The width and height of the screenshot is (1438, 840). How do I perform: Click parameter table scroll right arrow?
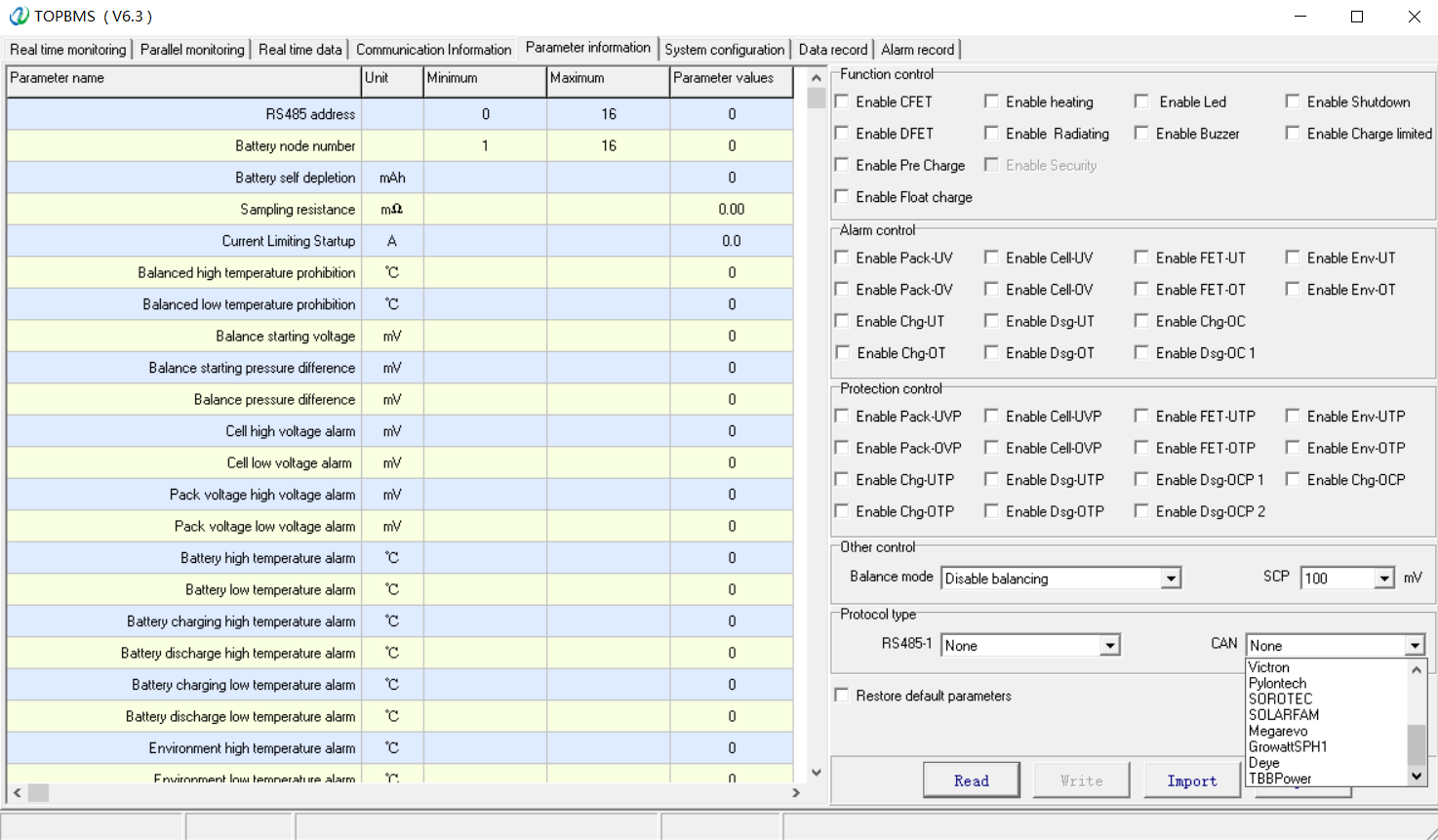[x=796, y=793]
